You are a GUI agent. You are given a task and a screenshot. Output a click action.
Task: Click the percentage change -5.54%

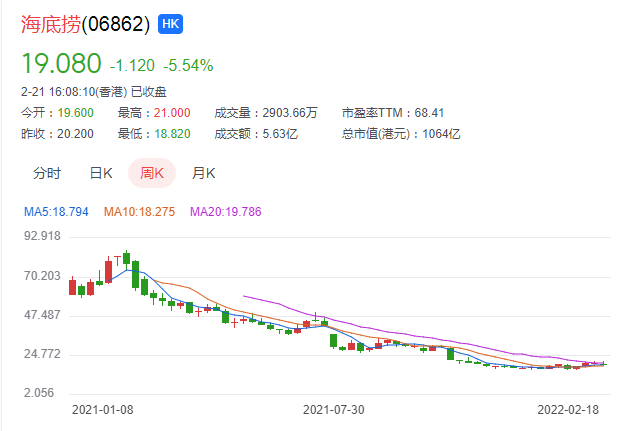click(x=188, y=65)
